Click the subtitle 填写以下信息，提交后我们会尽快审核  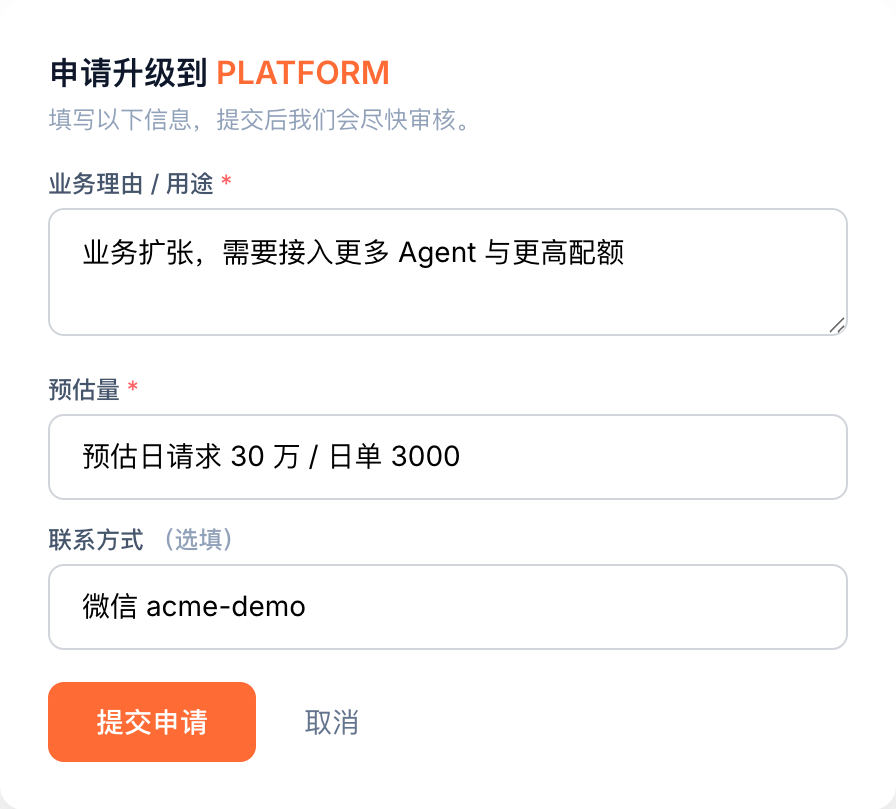[x=260, y=120]
